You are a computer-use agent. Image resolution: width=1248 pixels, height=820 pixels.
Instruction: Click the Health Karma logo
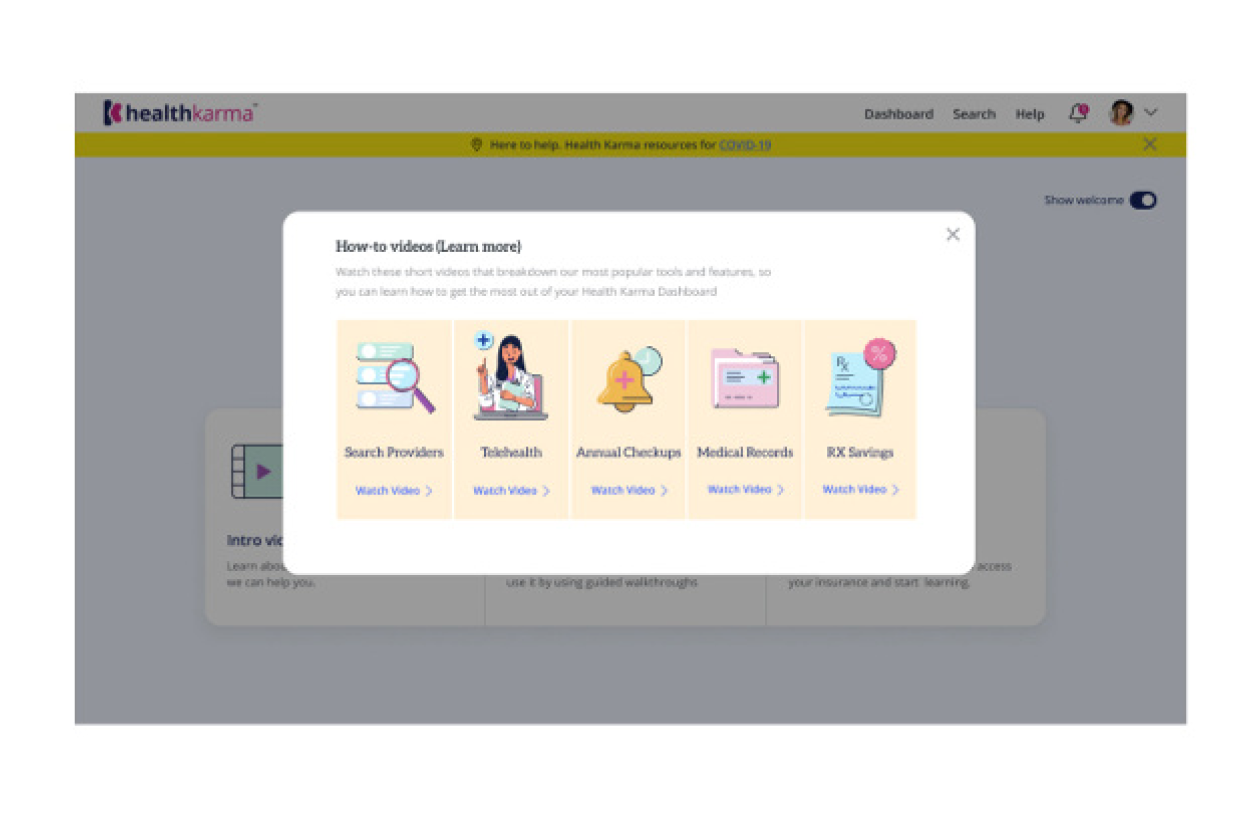[x=180, y=113]
